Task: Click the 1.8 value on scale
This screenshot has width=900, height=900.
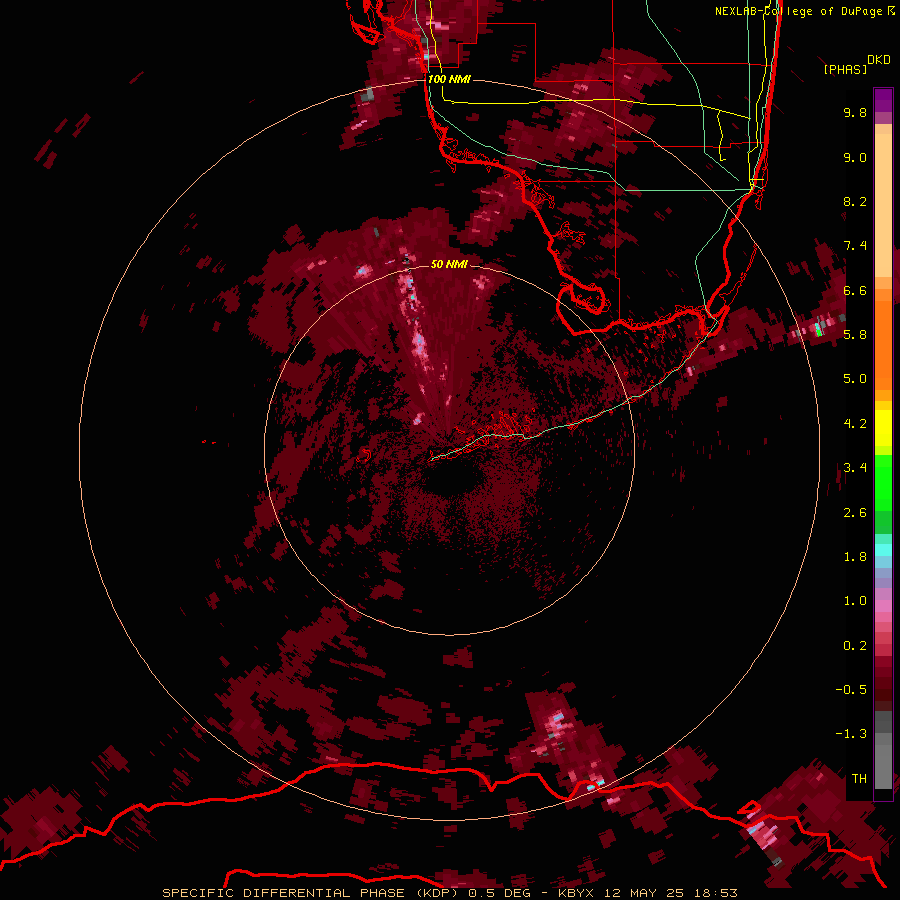Action: pos(855,556)
